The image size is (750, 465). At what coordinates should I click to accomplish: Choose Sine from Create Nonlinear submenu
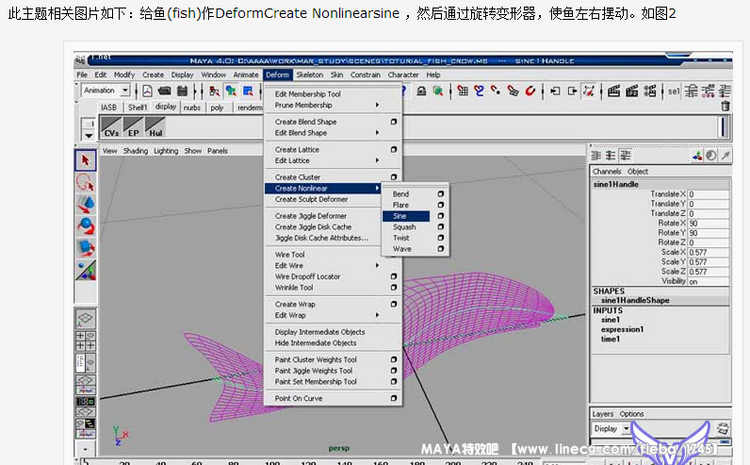point(406,216)
